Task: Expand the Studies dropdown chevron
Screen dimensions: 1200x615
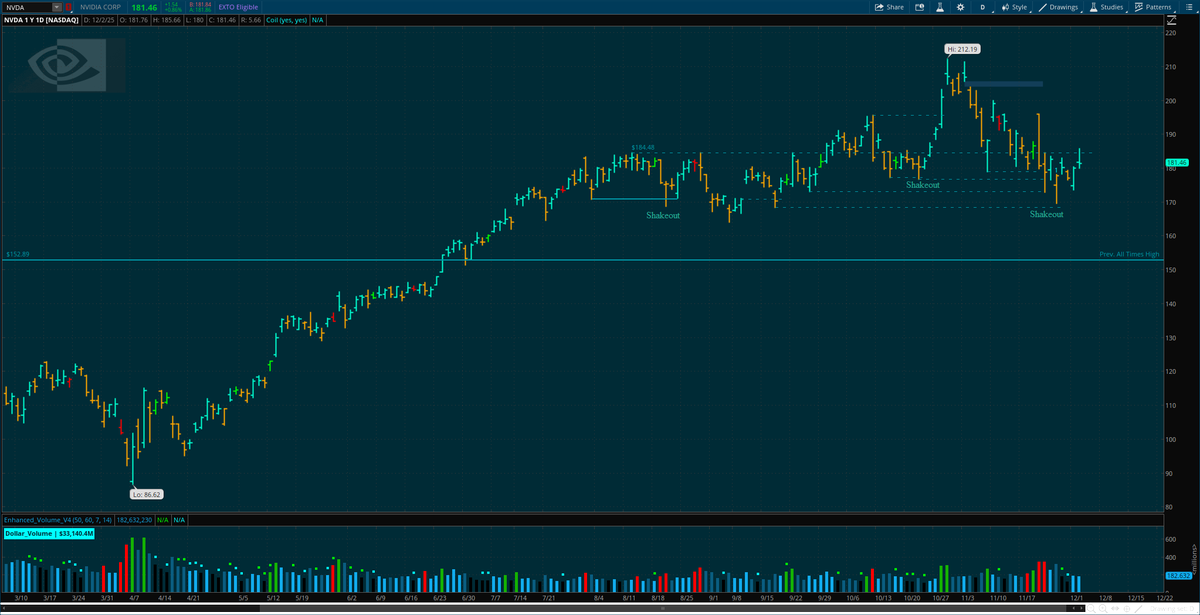Action: point(1127,9)
